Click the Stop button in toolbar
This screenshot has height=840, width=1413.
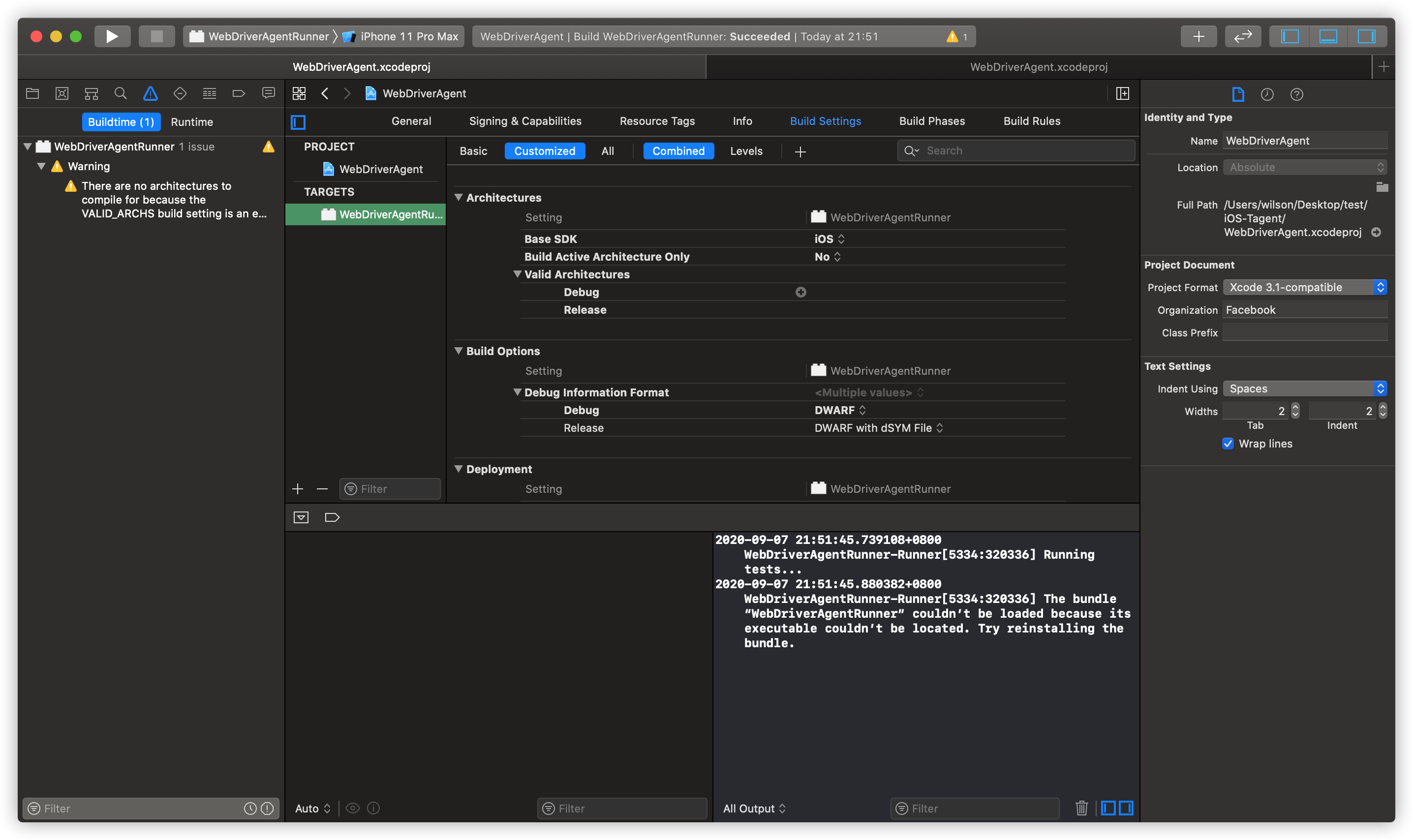click(156, 36)
